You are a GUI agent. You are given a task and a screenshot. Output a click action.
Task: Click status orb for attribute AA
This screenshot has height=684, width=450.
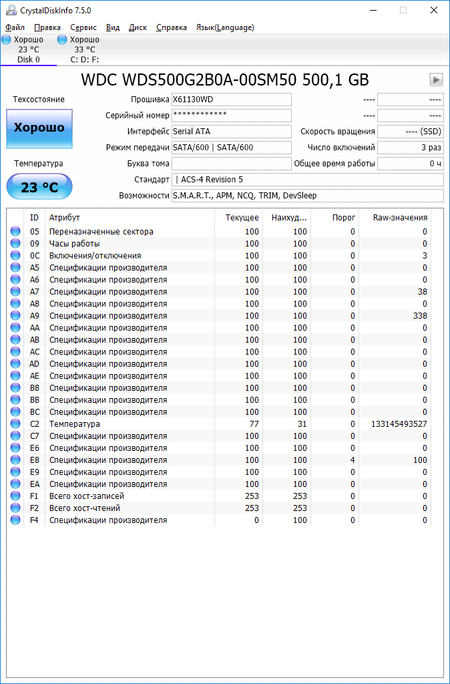[15, 328]
